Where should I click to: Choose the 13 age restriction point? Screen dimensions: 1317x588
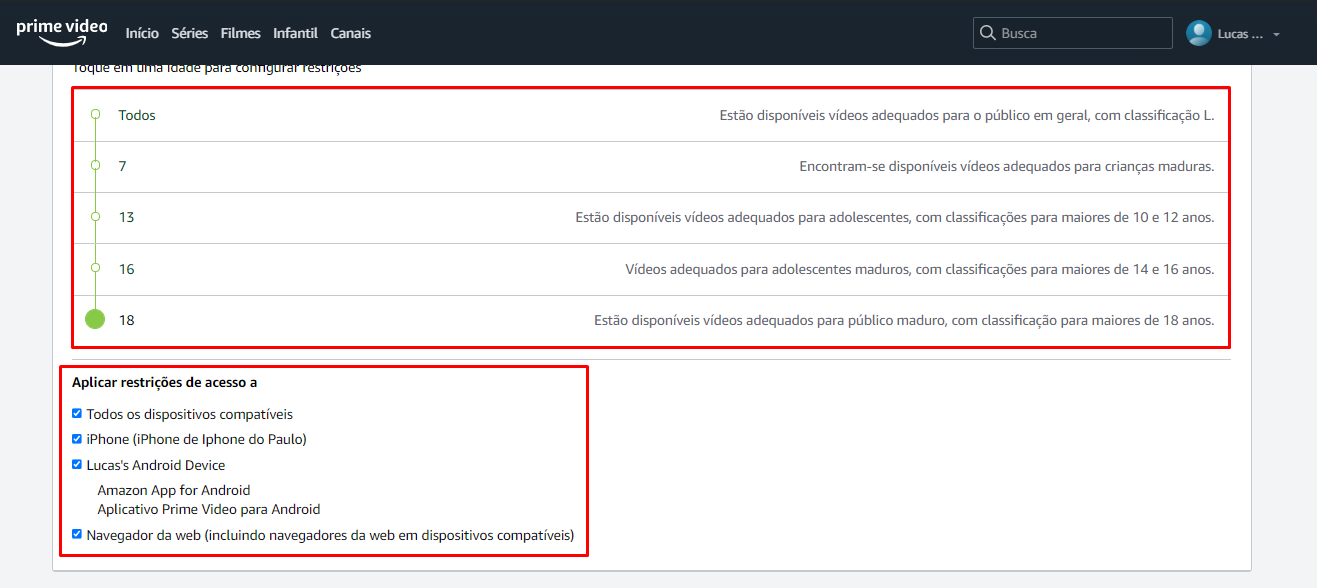95,217
